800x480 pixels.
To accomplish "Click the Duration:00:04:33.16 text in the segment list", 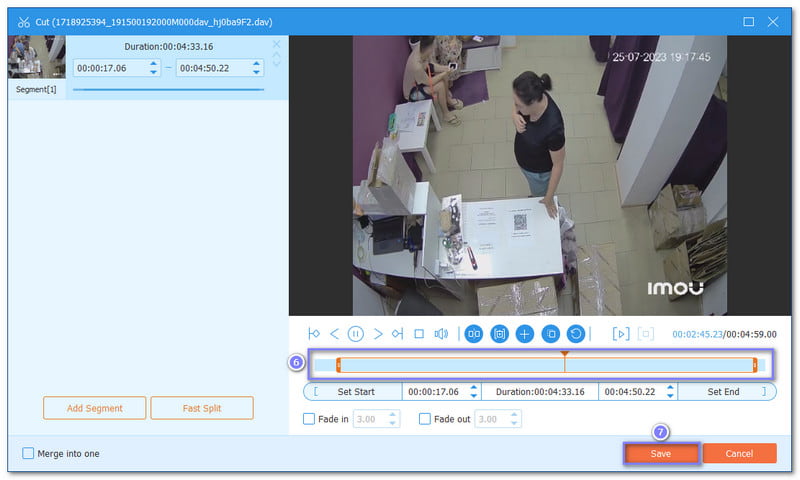I will coord(169,46).
